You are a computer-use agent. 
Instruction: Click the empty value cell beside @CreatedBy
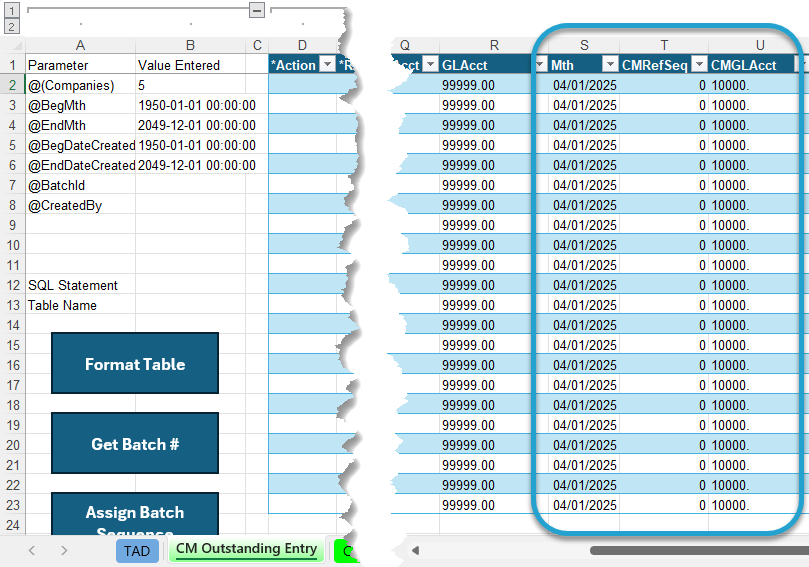coord(190,205)
